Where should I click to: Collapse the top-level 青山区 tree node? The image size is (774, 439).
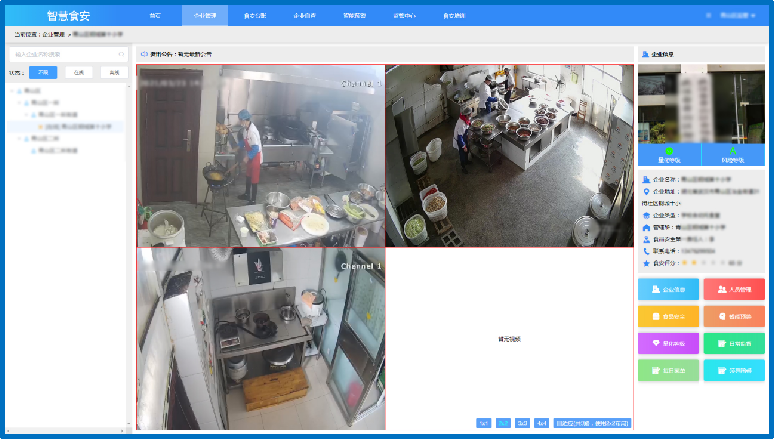(14, 91)
